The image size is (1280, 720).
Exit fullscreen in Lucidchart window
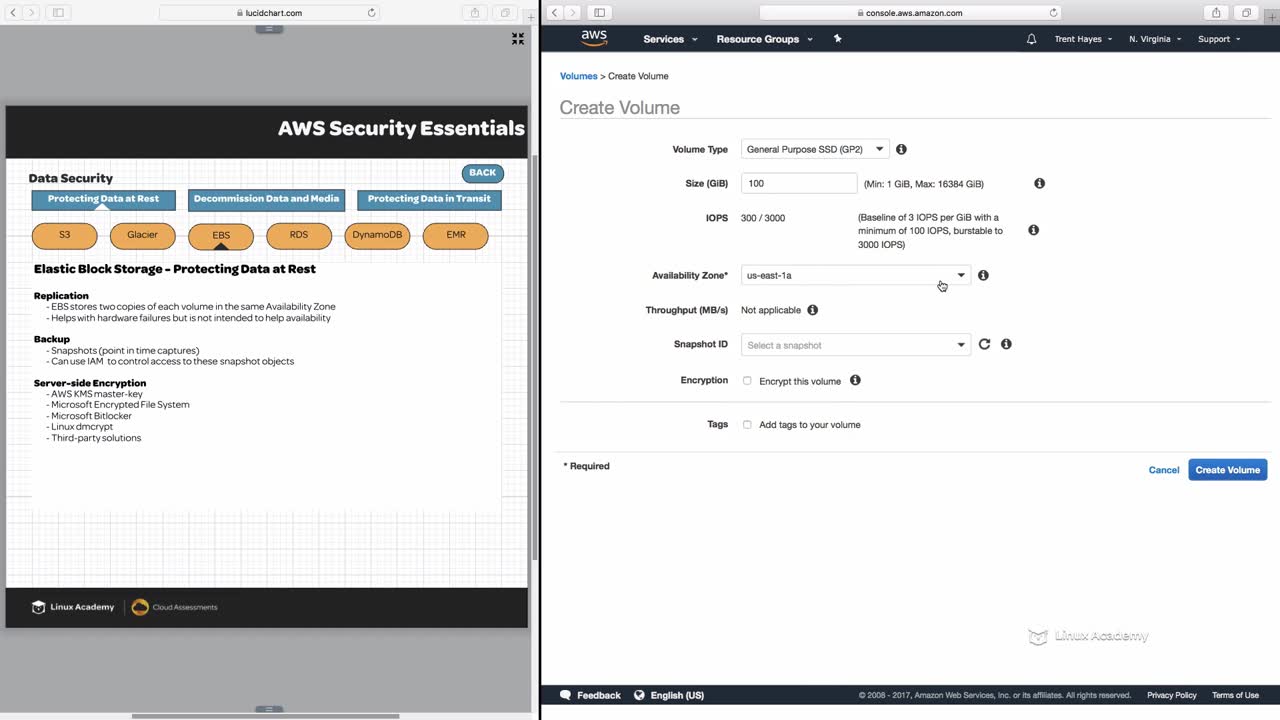click(x=518, y=38)
